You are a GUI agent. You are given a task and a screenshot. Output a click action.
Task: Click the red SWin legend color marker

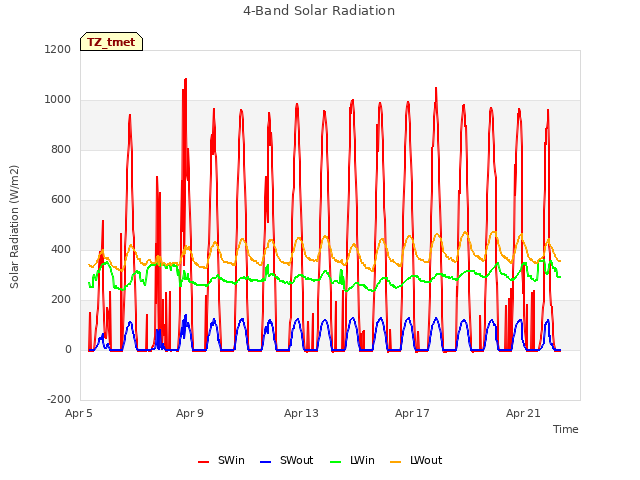click(x=203, y=462)
